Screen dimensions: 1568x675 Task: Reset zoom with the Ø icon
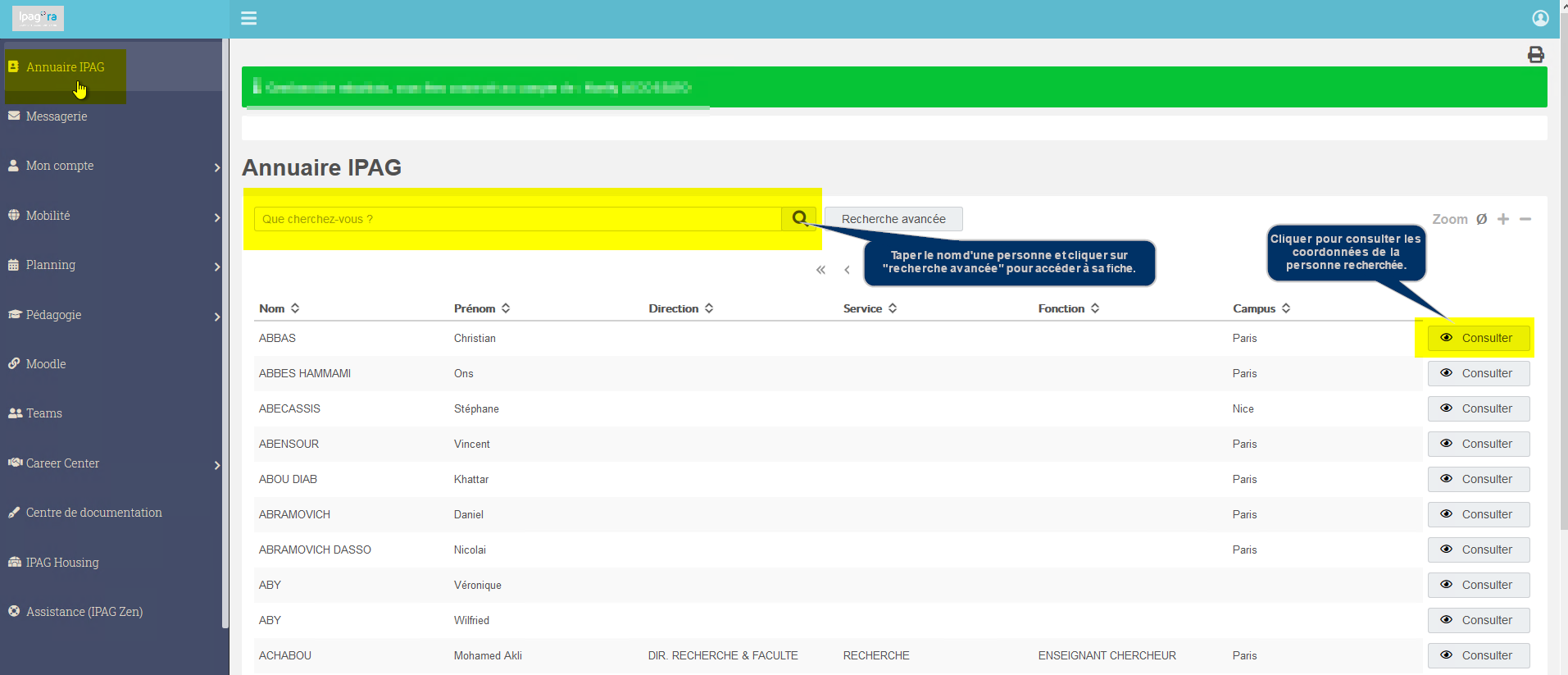tap(1481, 219)
